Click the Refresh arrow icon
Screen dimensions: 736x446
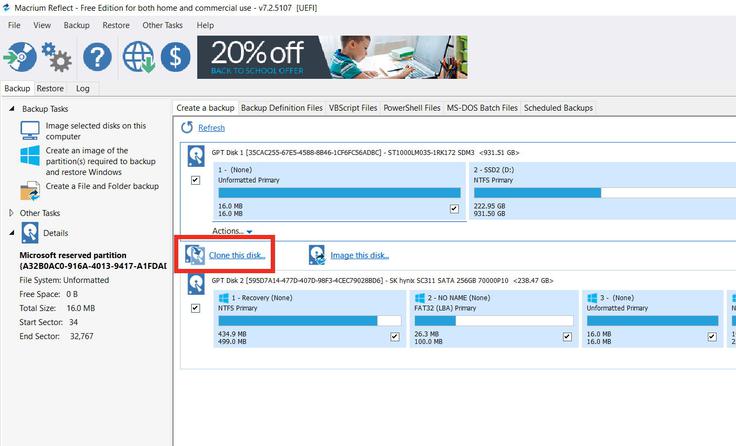coord(187,127)
